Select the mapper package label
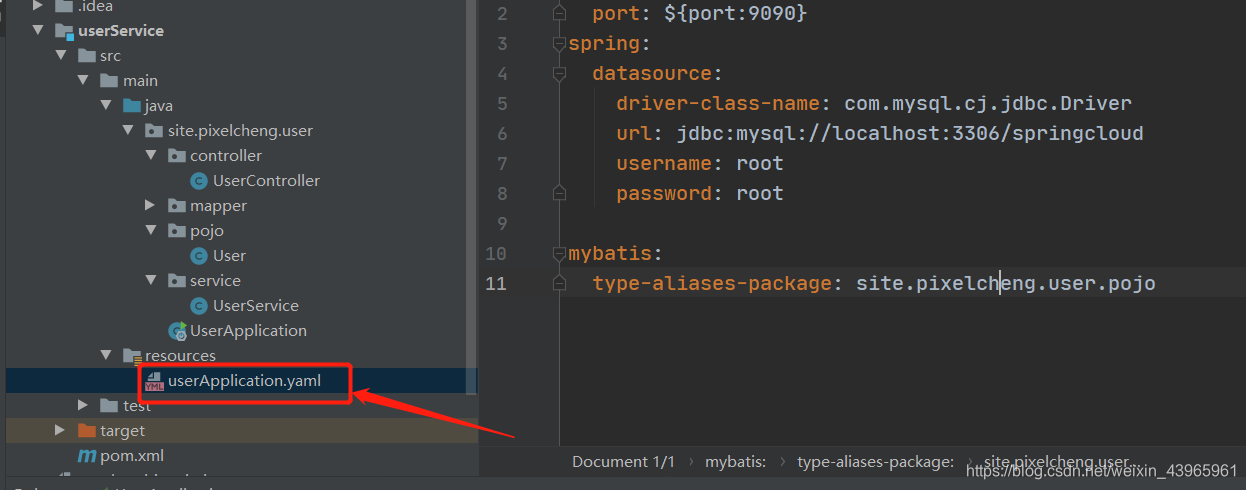The image size is (1246, 490). pos(218,205)
